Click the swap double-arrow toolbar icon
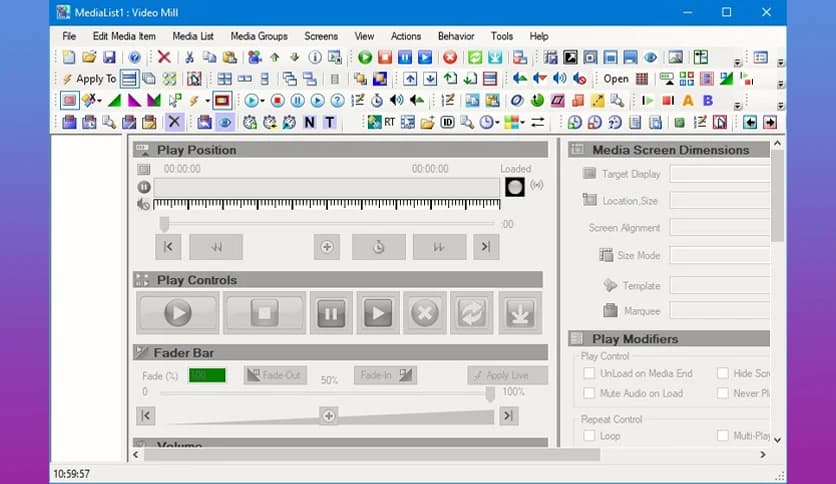This screenshot has height=484, width=836. click(538, 122)
